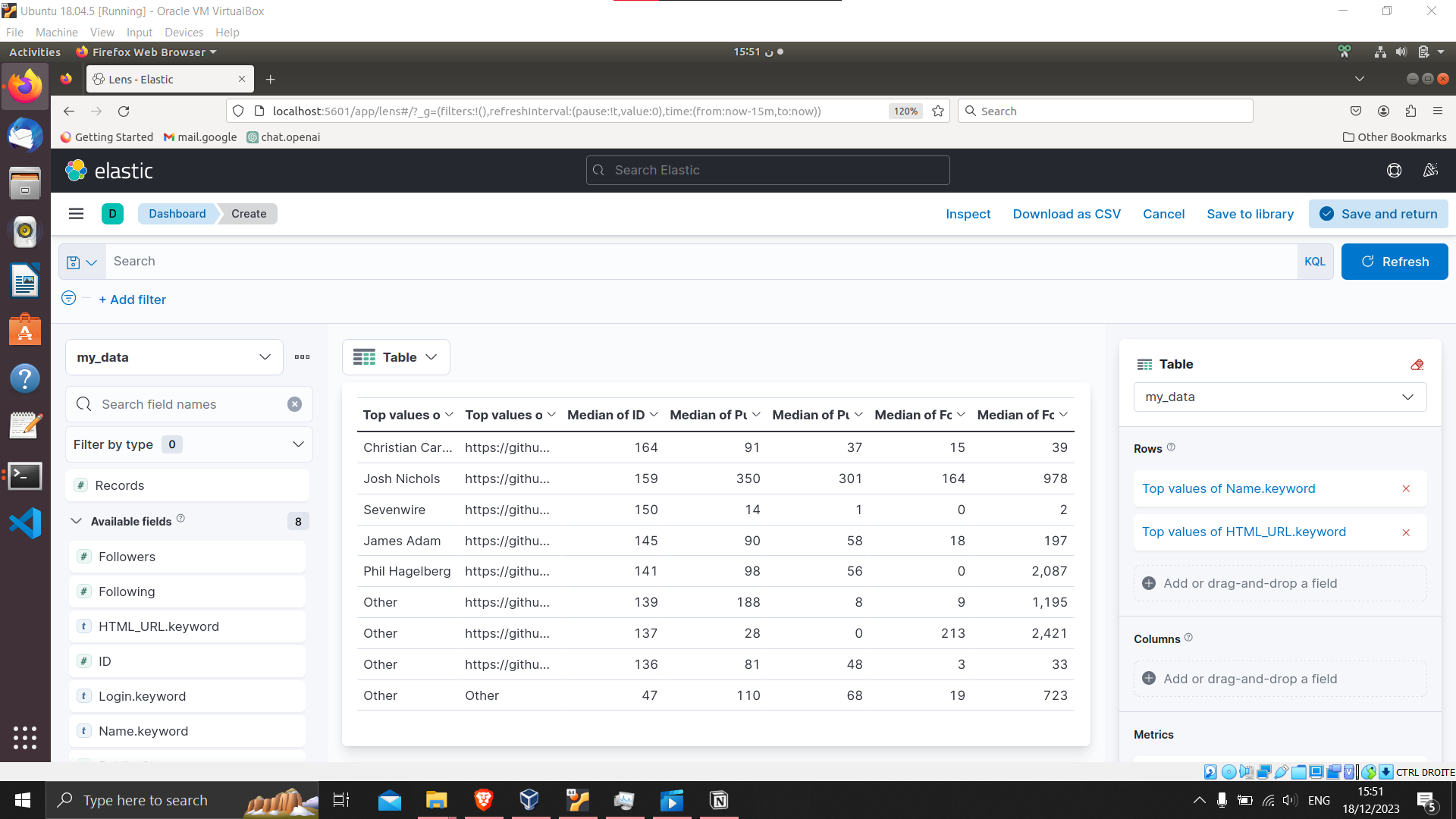
Task: Click HTML_URL.keyword text type icon
Action: [x=84, y=626]
